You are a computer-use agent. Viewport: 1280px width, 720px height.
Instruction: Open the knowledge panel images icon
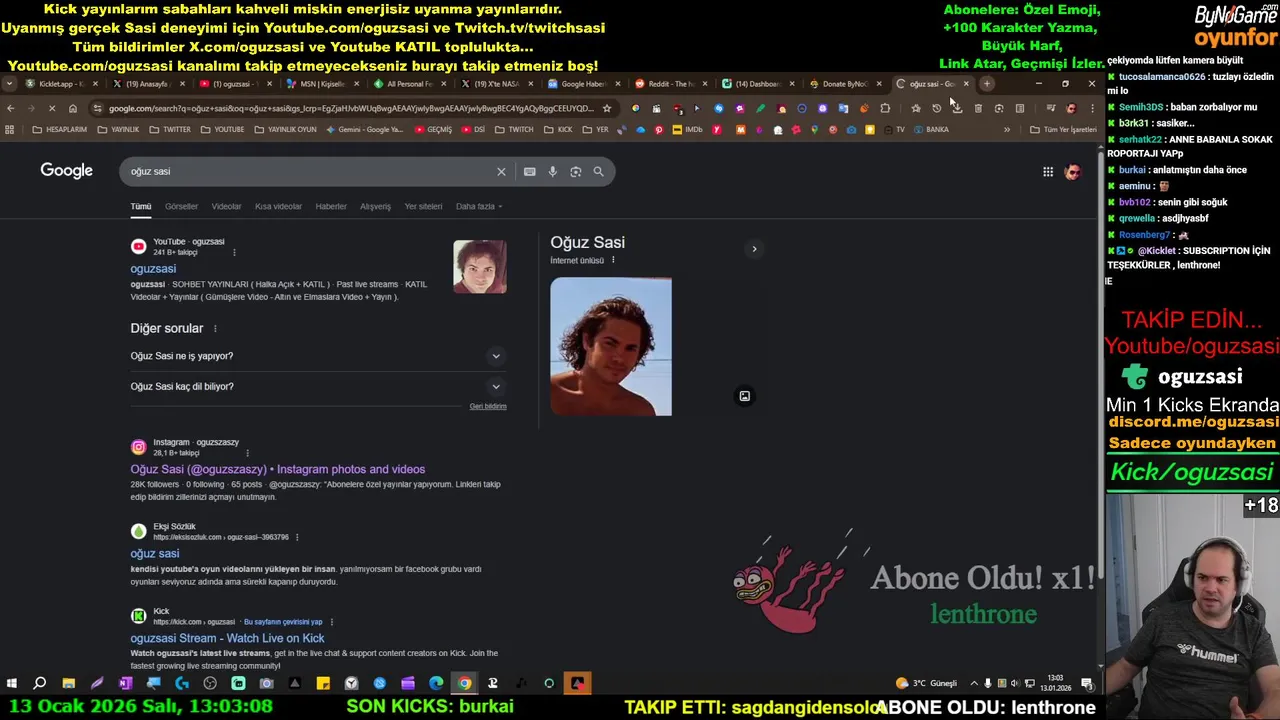pyautogui.click(x=744, y=396)
